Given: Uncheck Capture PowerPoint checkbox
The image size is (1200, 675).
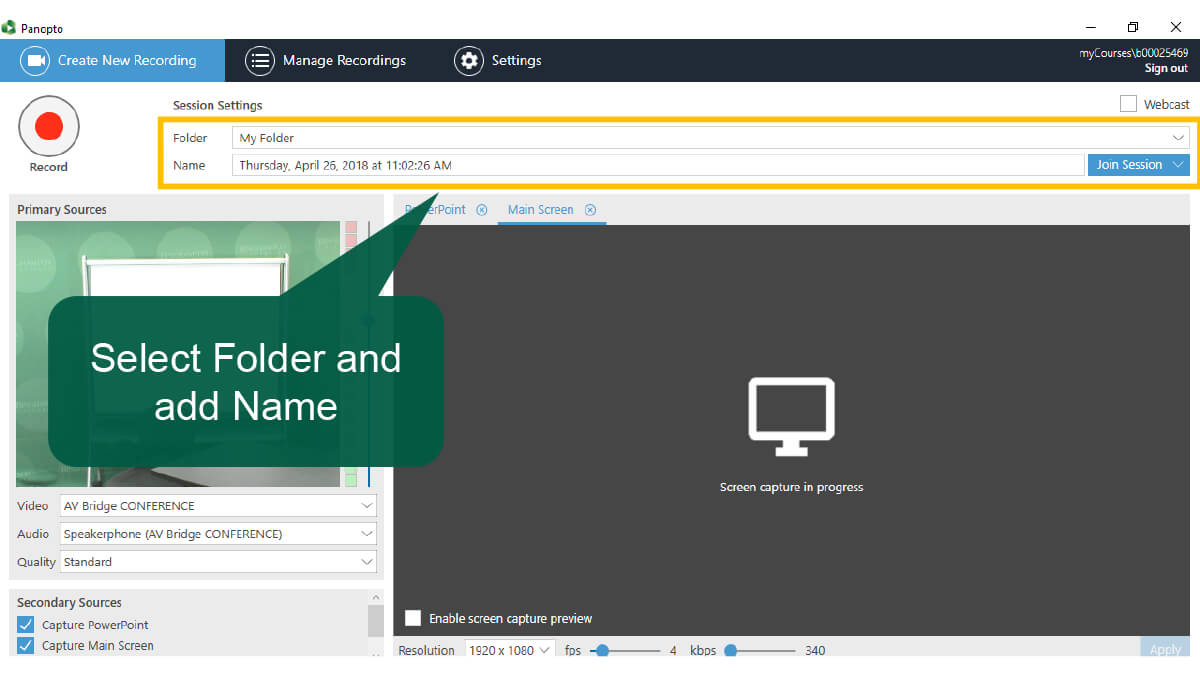Looking at the screenshot, I should (26, 625).
